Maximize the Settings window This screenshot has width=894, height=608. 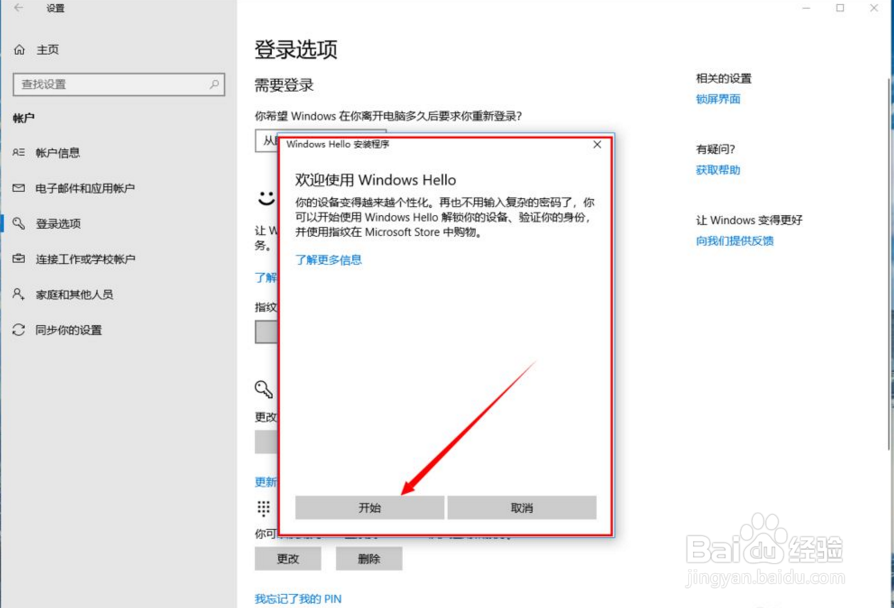tap(840, 8)
